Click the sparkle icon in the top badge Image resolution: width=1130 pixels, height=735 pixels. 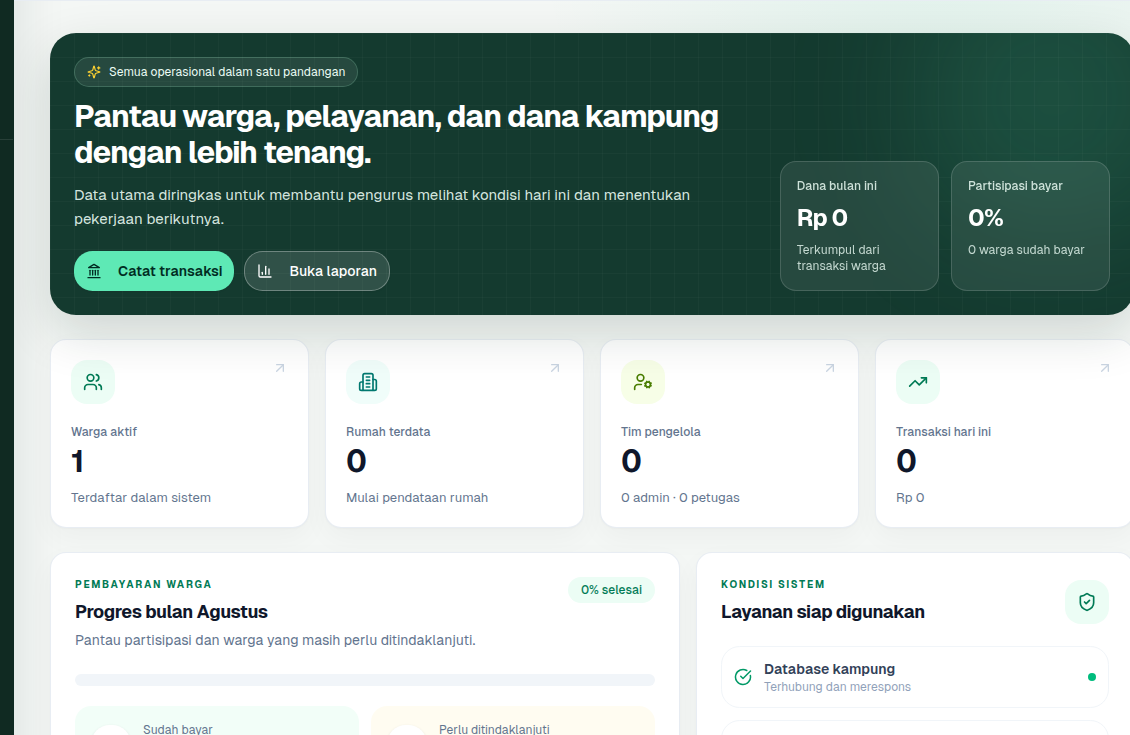pos(94,72)
